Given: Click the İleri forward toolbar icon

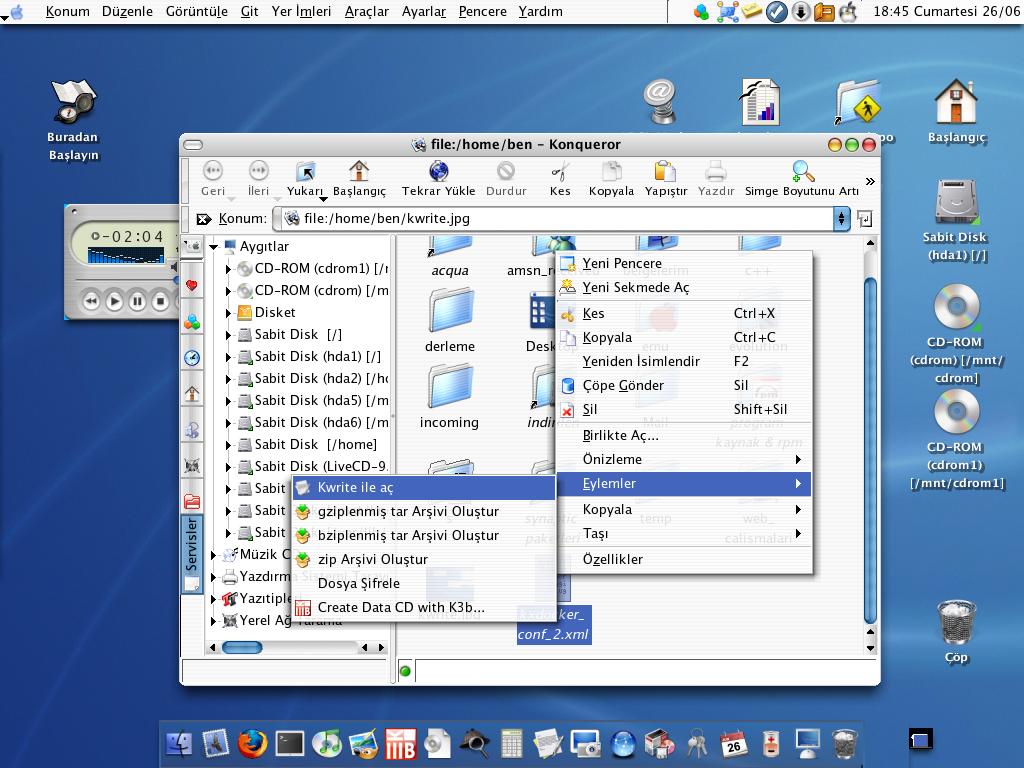Looking at the screenshot, I should tap(259, 172).
